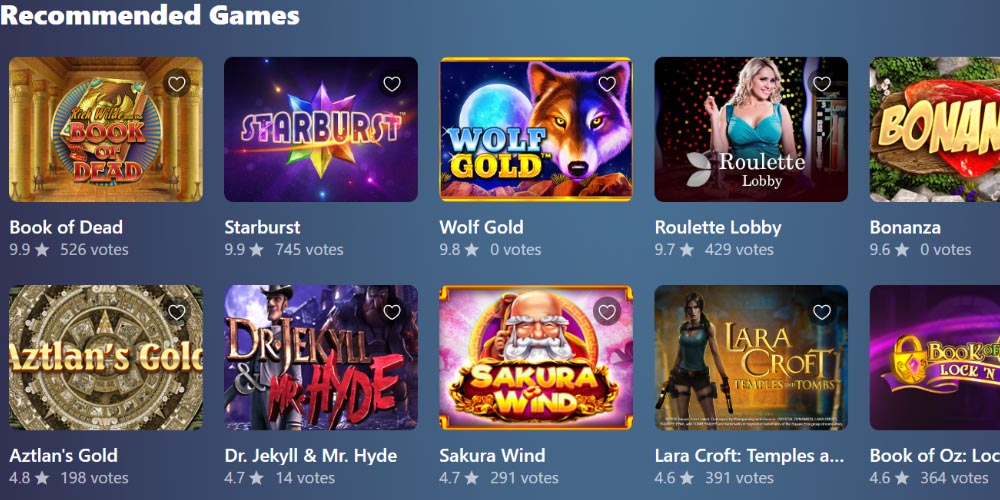Open Wolf Gold game image
Image resolution: width=1000 pixels, height=500 pixels.
coord(536,129)
